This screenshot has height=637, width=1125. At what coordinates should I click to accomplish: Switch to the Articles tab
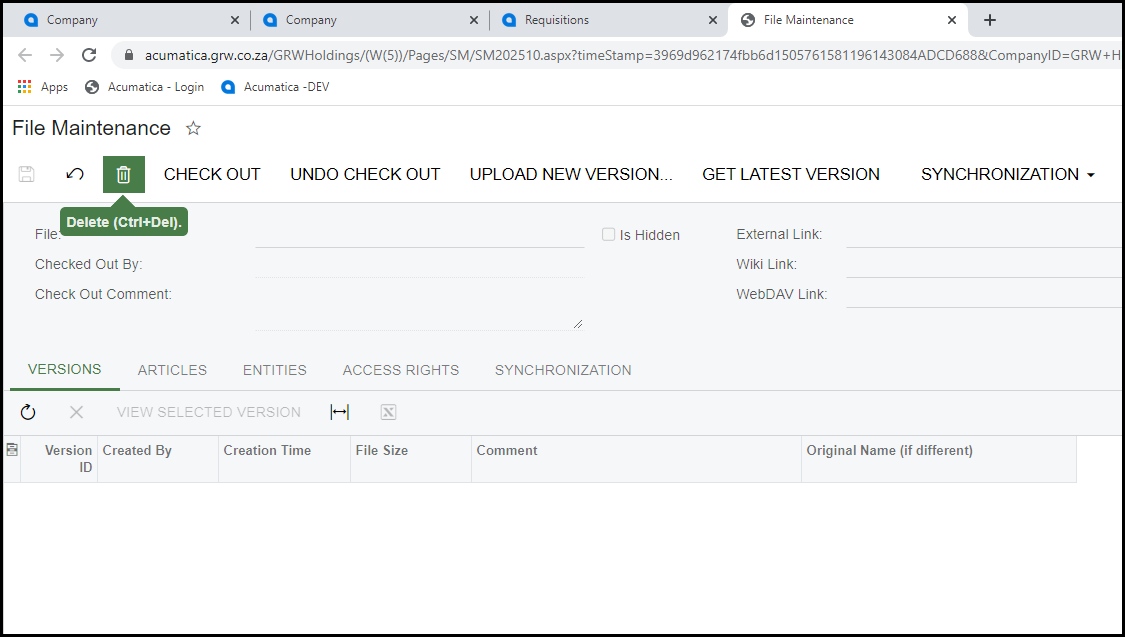click(172, 370)
